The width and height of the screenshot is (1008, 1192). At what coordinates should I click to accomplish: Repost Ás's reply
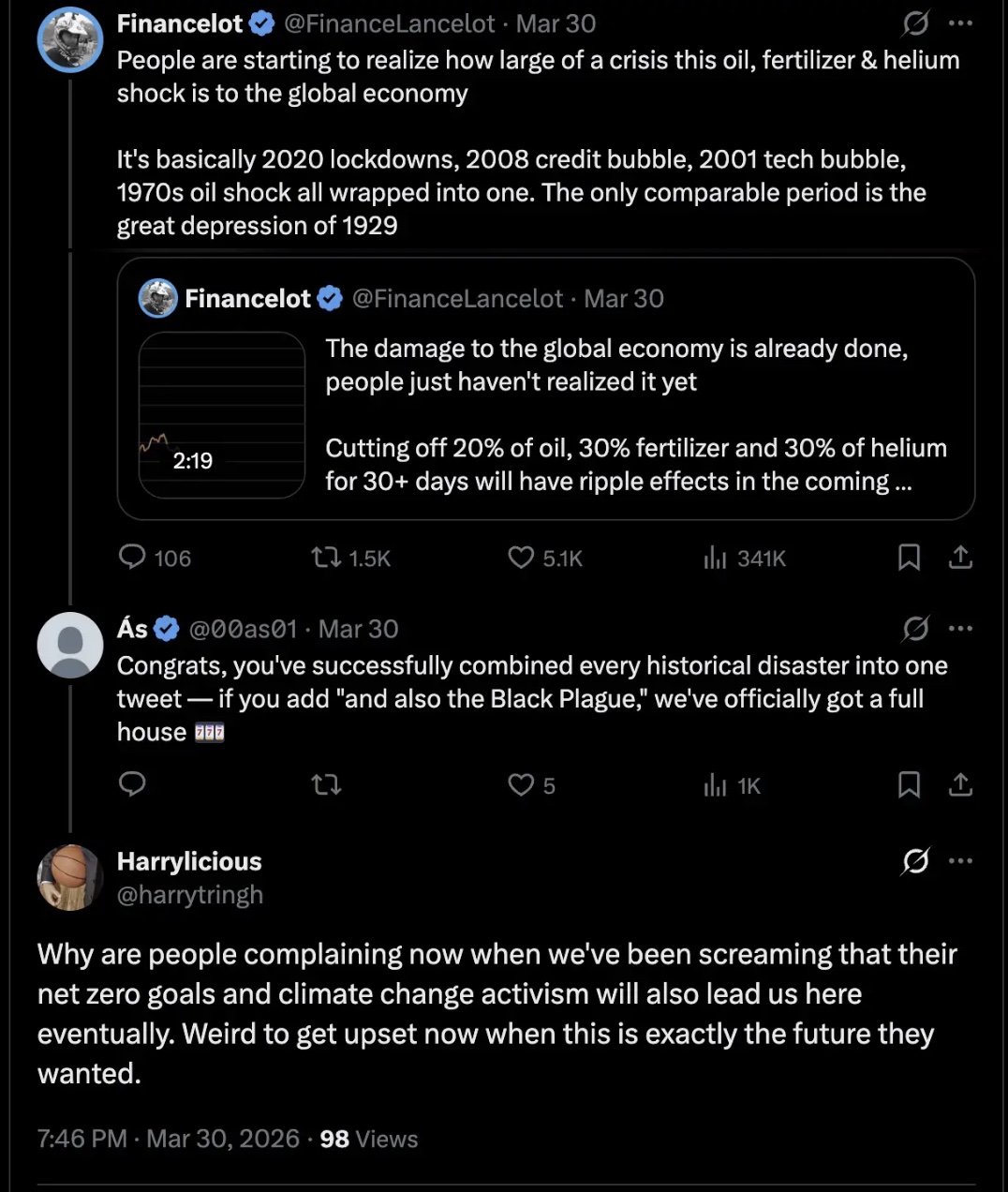pos(327,784)
